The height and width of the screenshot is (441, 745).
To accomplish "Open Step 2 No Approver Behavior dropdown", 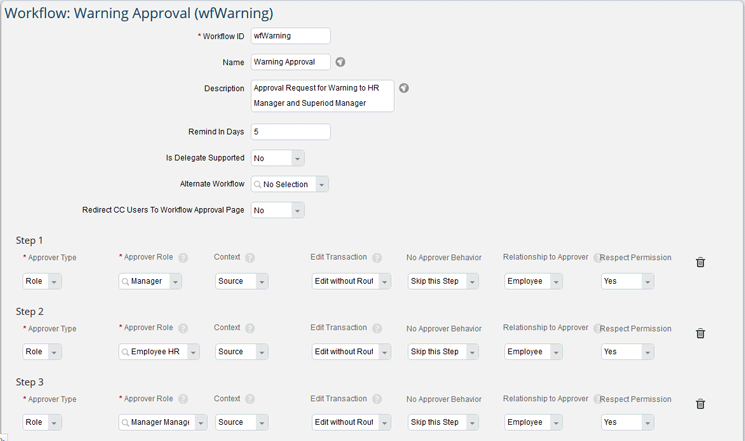I will [472, 352].
